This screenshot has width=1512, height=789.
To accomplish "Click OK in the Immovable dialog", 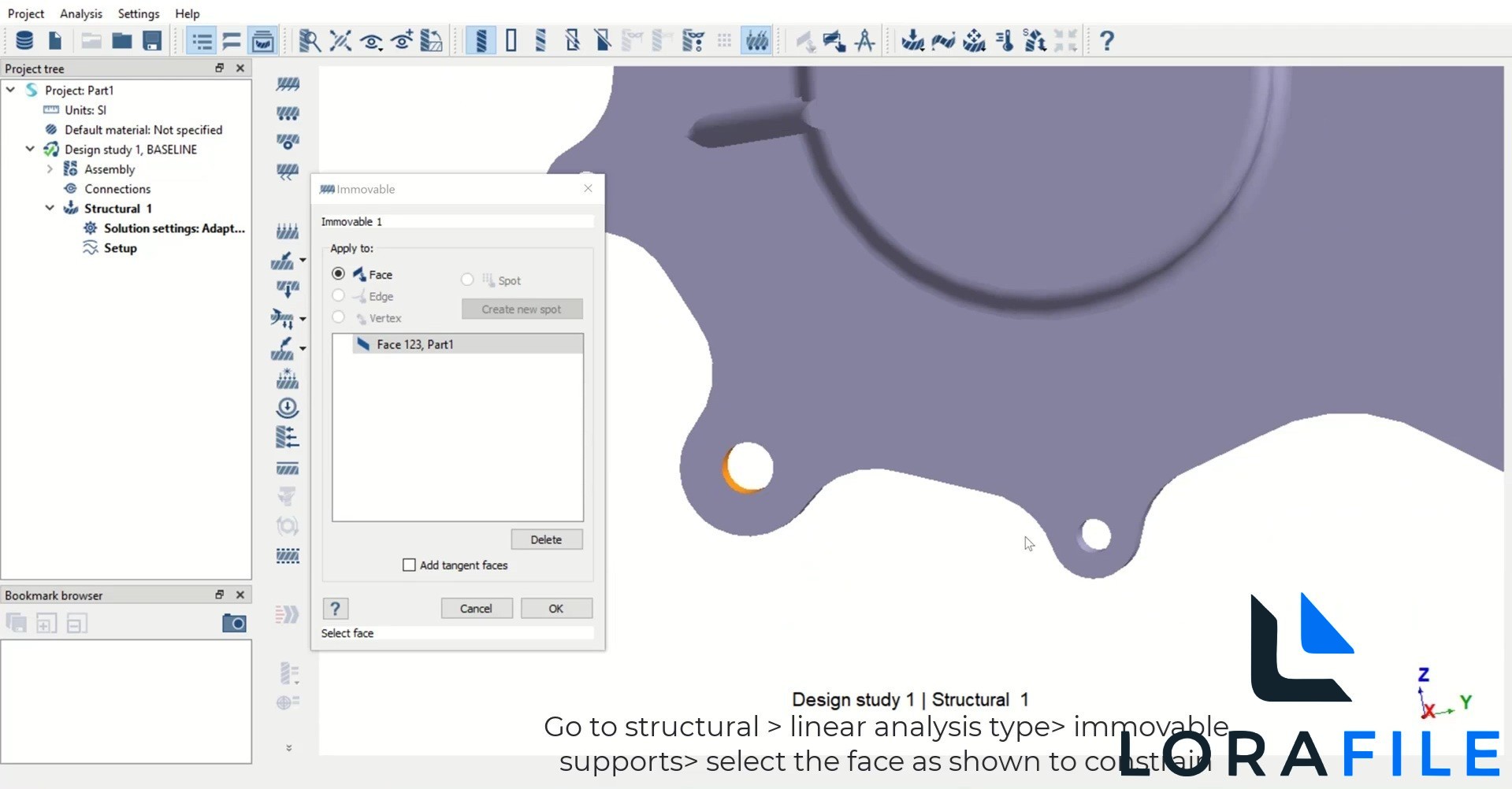I will (555, 609).
